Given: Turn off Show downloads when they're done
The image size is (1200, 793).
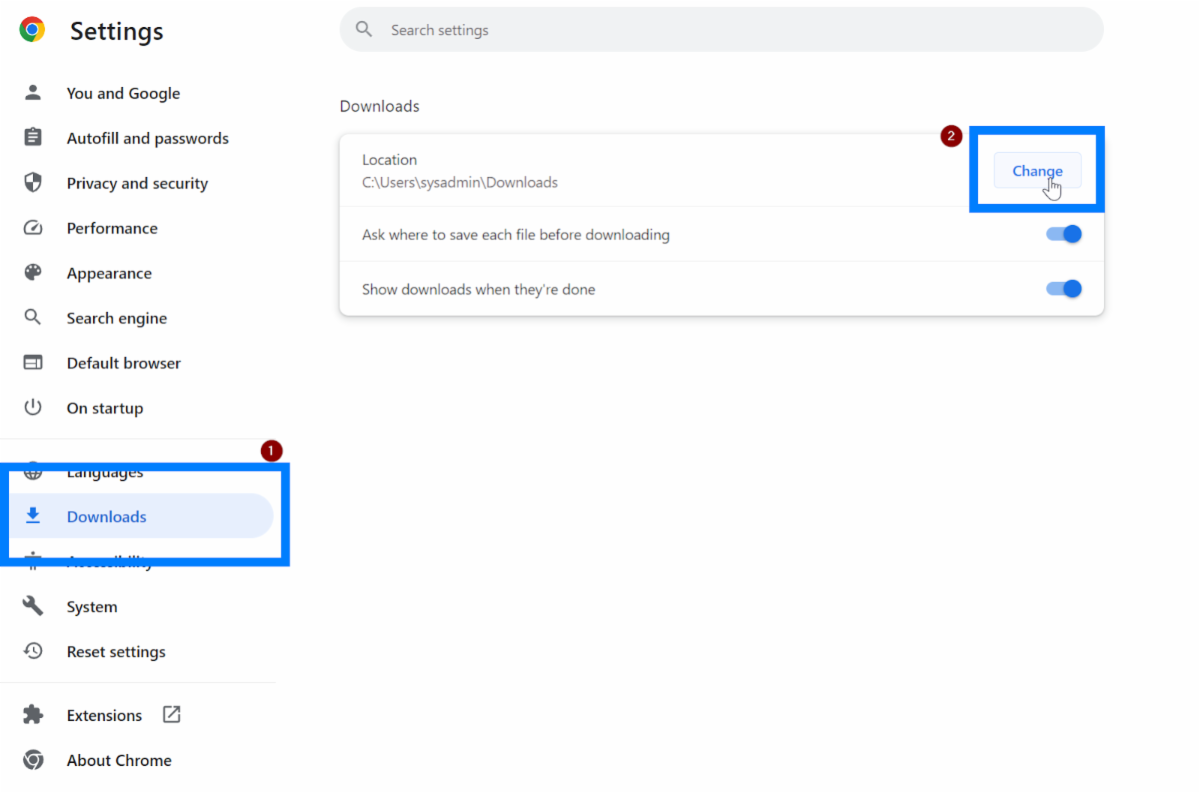Looking at the screenshot, I should tap(1064, 289).
